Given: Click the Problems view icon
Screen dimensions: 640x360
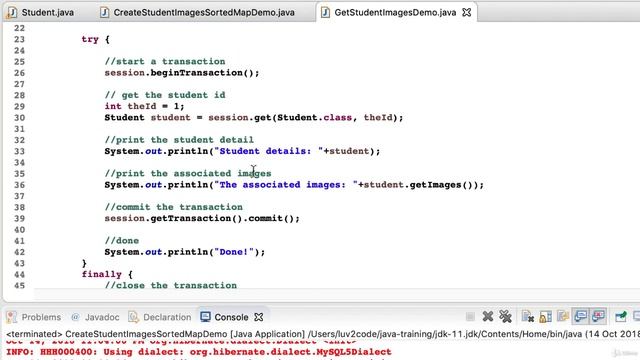Looking at the screenshot, I should coord(11,317).
